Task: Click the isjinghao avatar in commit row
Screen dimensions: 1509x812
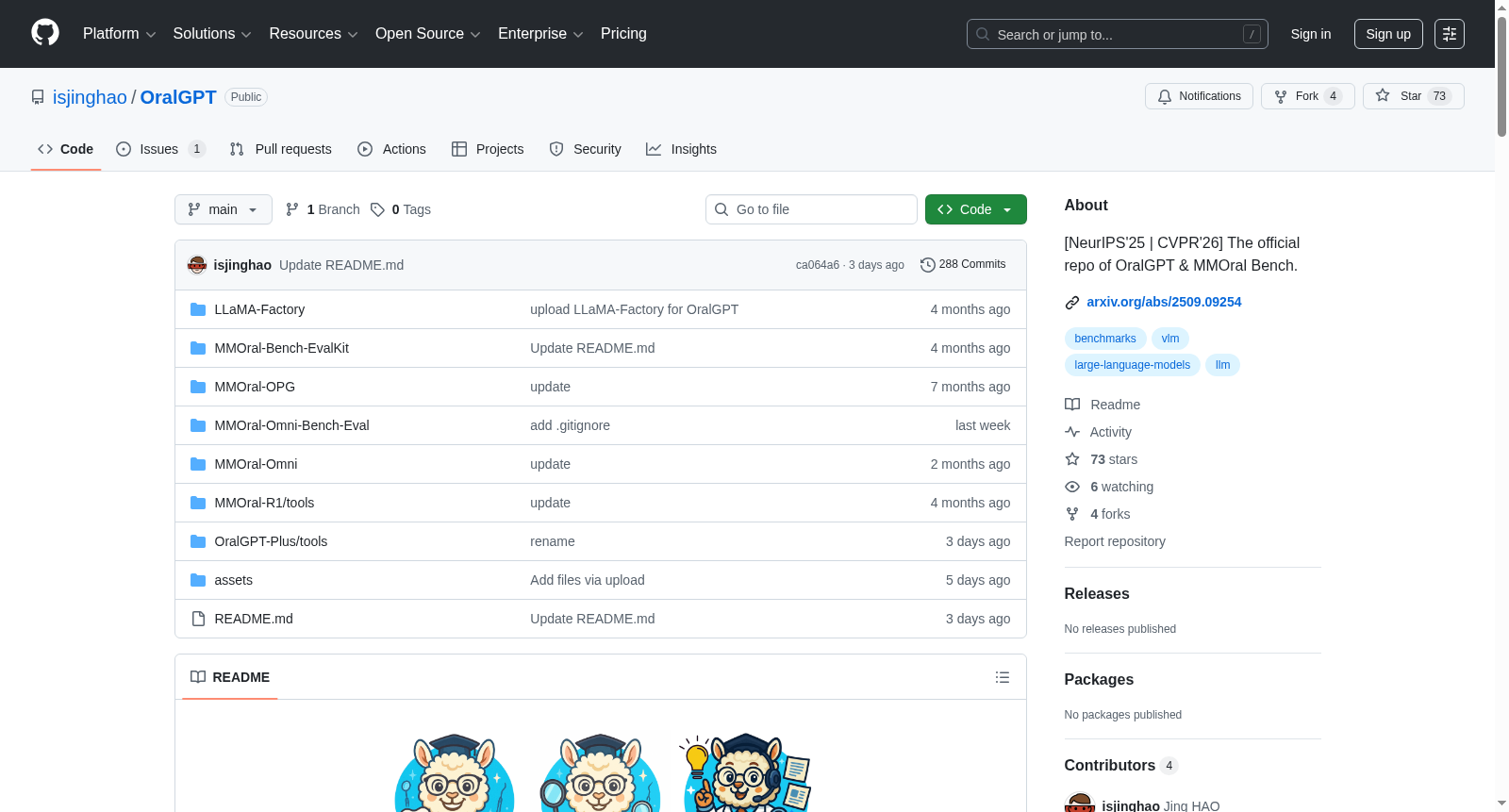Action: (197, 265)
